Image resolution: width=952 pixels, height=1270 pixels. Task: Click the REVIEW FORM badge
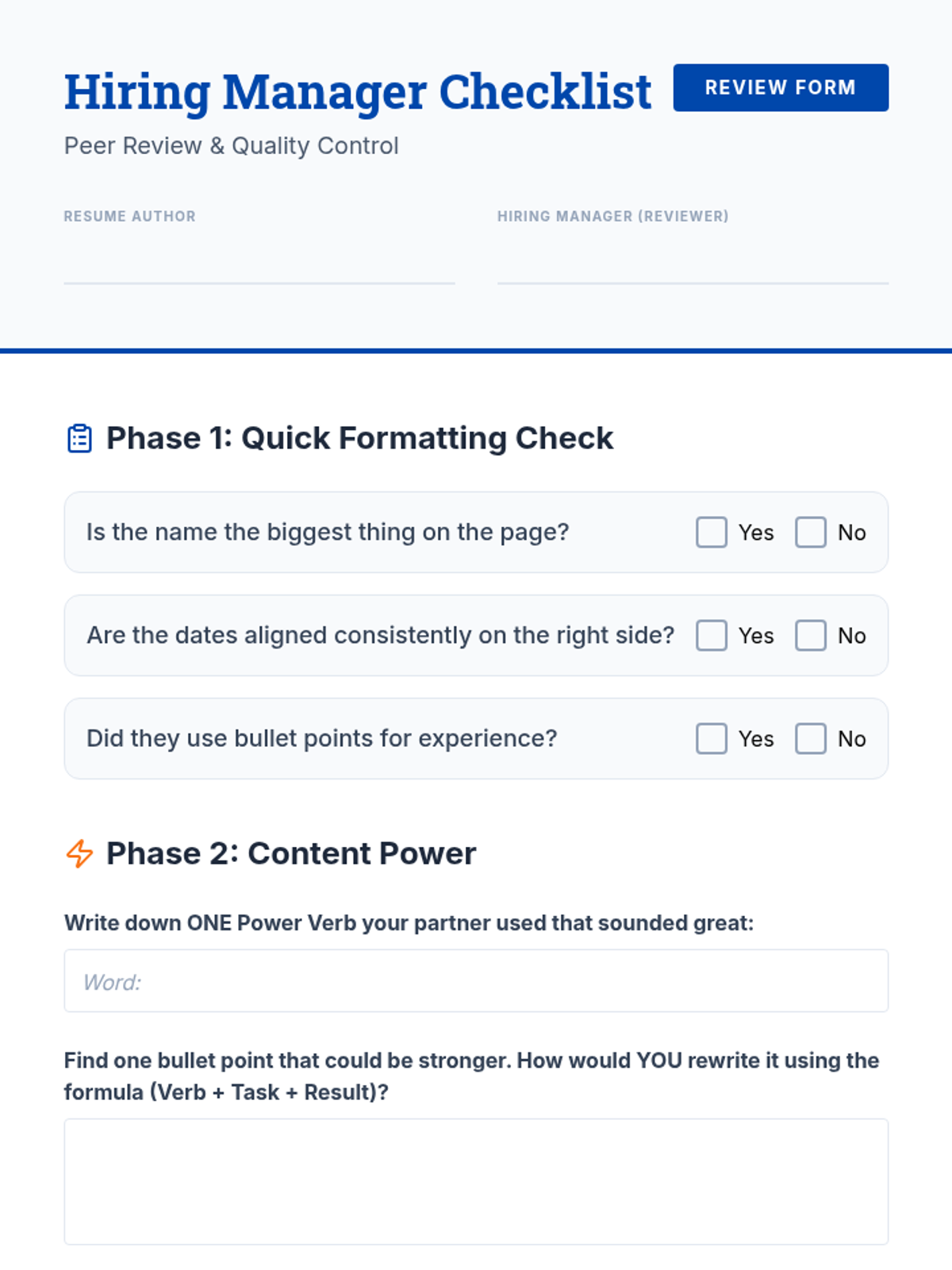[781, 87]
